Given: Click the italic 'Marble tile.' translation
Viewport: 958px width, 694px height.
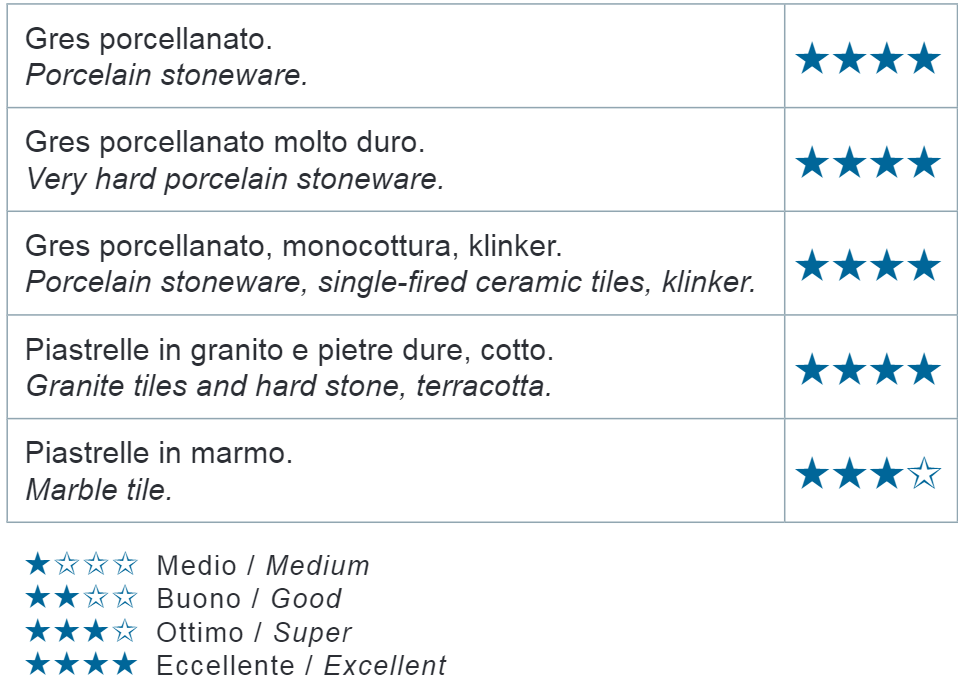Looking at the screenshot, I should pyautogui.click(x=99, y=490).
